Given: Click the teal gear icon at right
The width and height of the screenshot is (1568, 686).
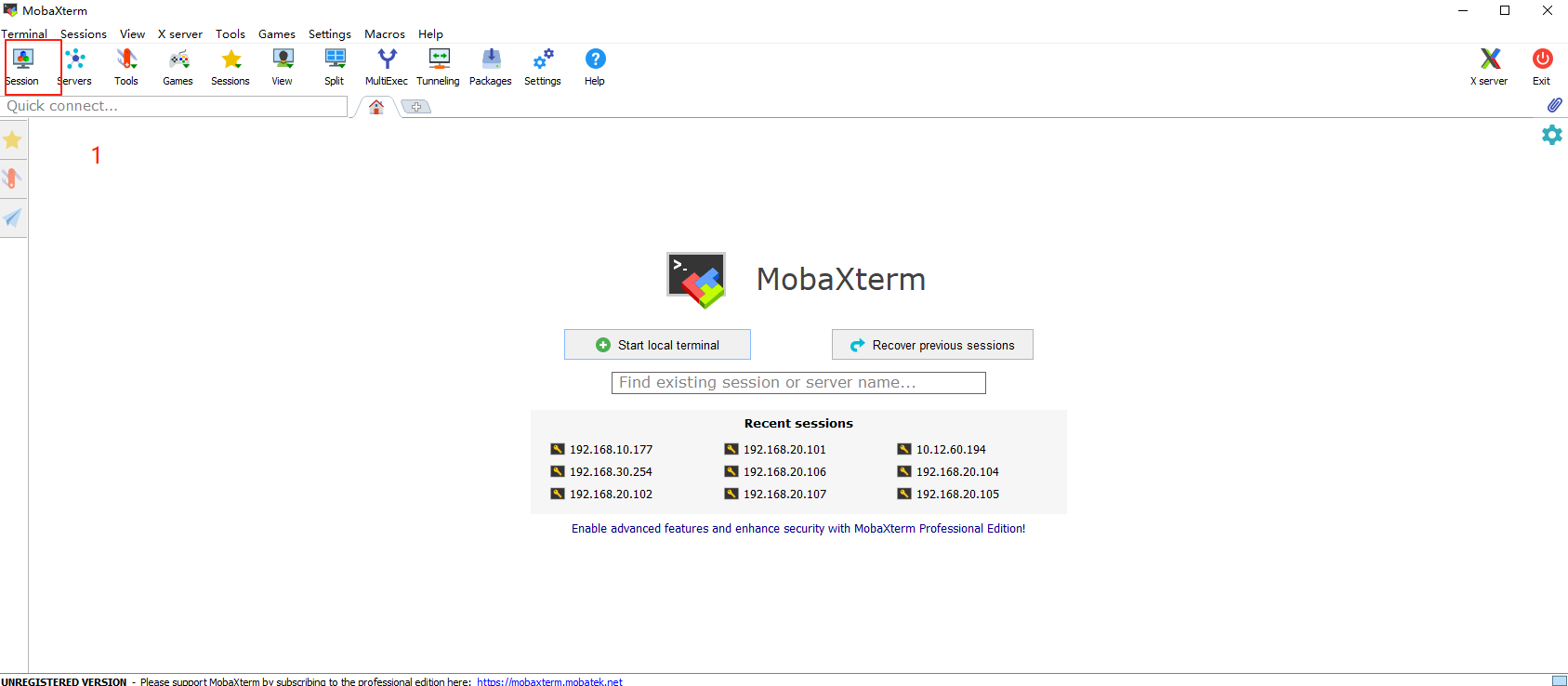Looking at the screenshot, I should click(x=1552, y=135).
